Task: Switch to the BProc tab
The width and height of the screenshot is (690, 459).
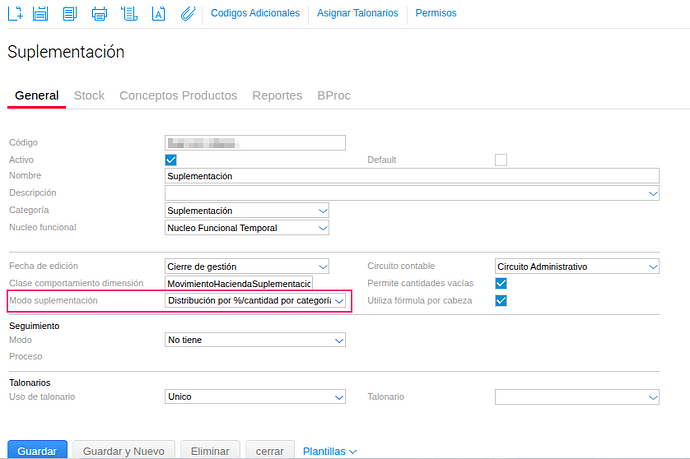Action: click(x=334, y=95)
